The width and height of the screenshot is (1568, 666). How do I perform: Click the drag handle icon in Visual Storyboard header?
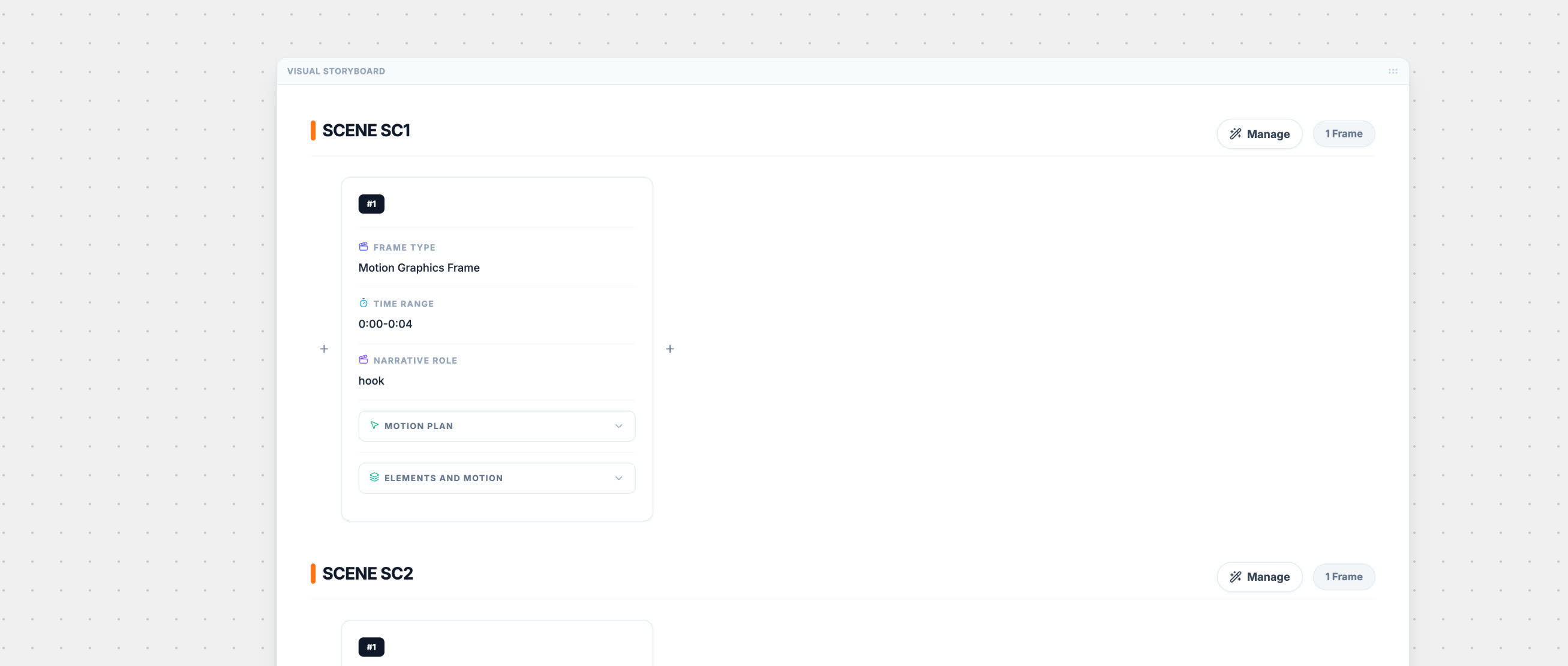1393,71
